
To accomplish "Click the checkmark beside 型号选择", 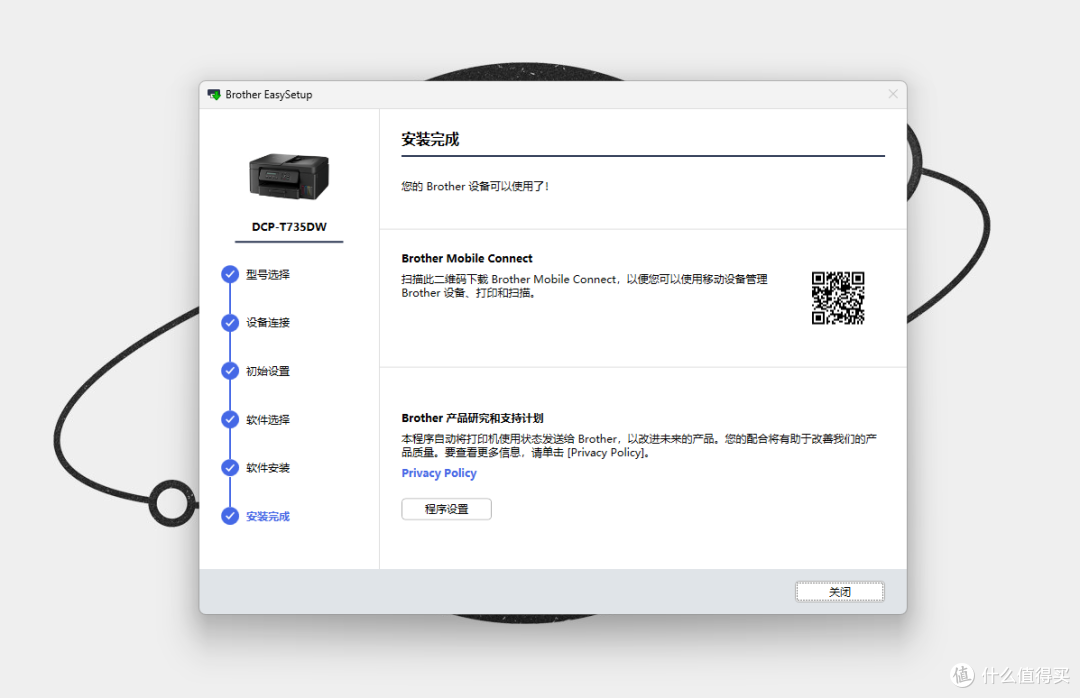I will pos(230,274).
